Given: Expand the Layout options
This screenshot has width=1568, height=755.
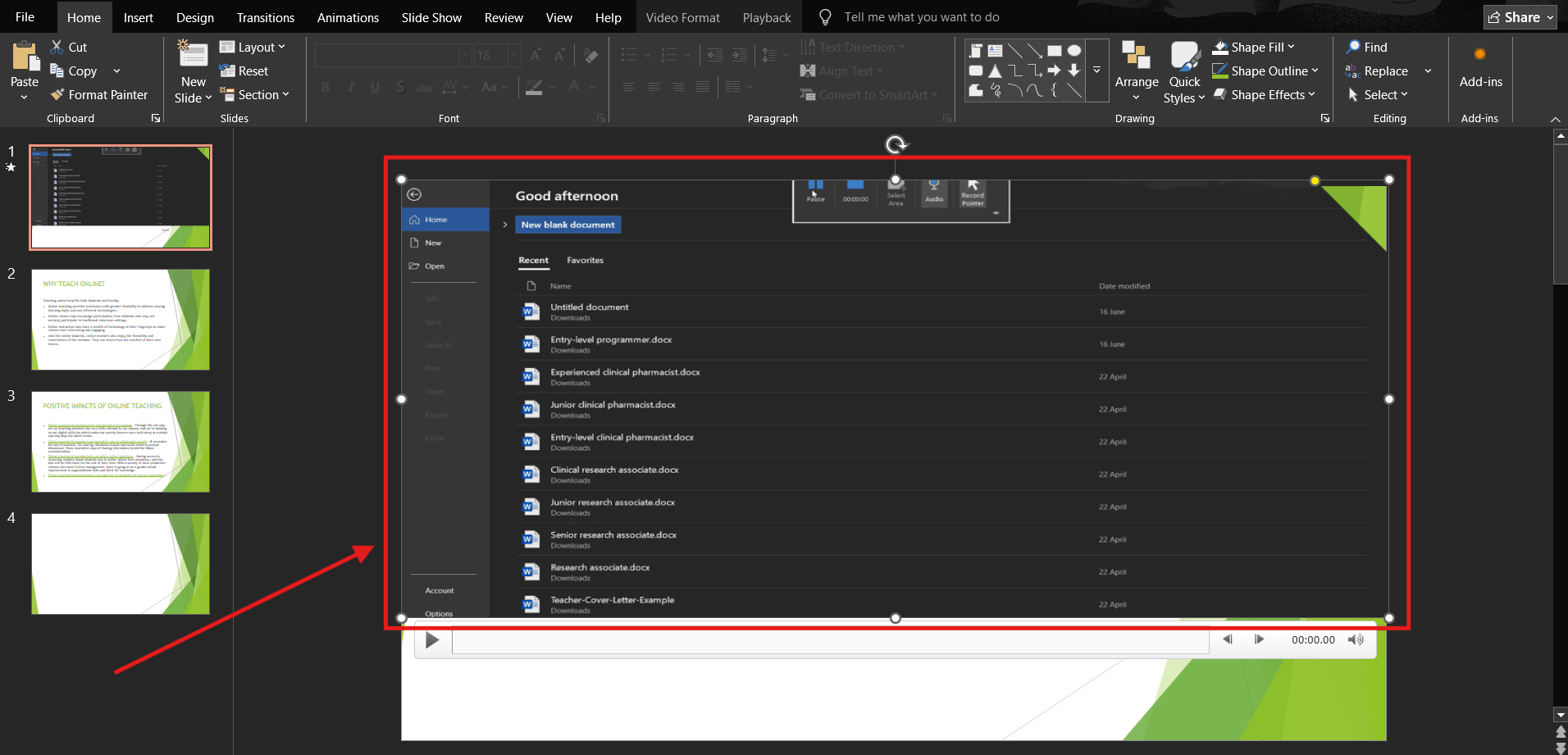Looking at the screenshot, I should point(254,47).
